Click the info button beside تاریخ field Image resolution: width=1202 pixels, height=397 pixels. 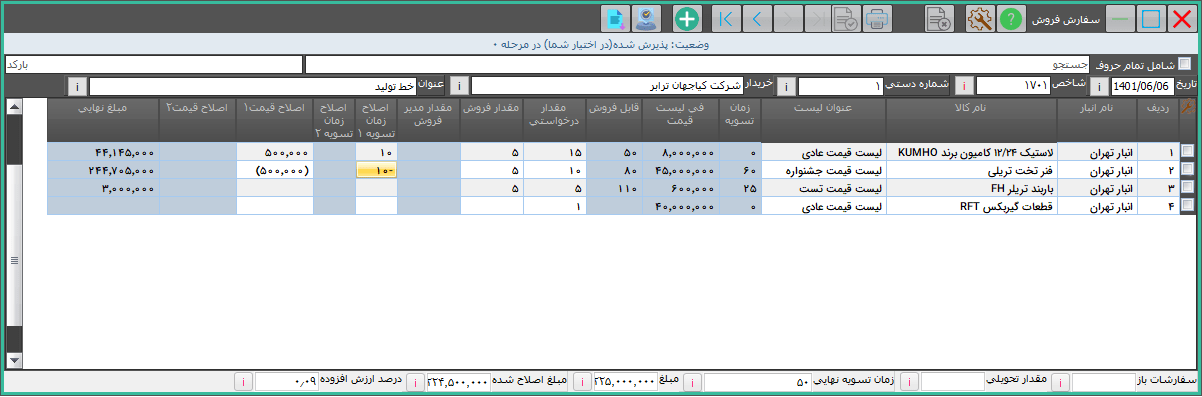click(x=1100, y=86)
